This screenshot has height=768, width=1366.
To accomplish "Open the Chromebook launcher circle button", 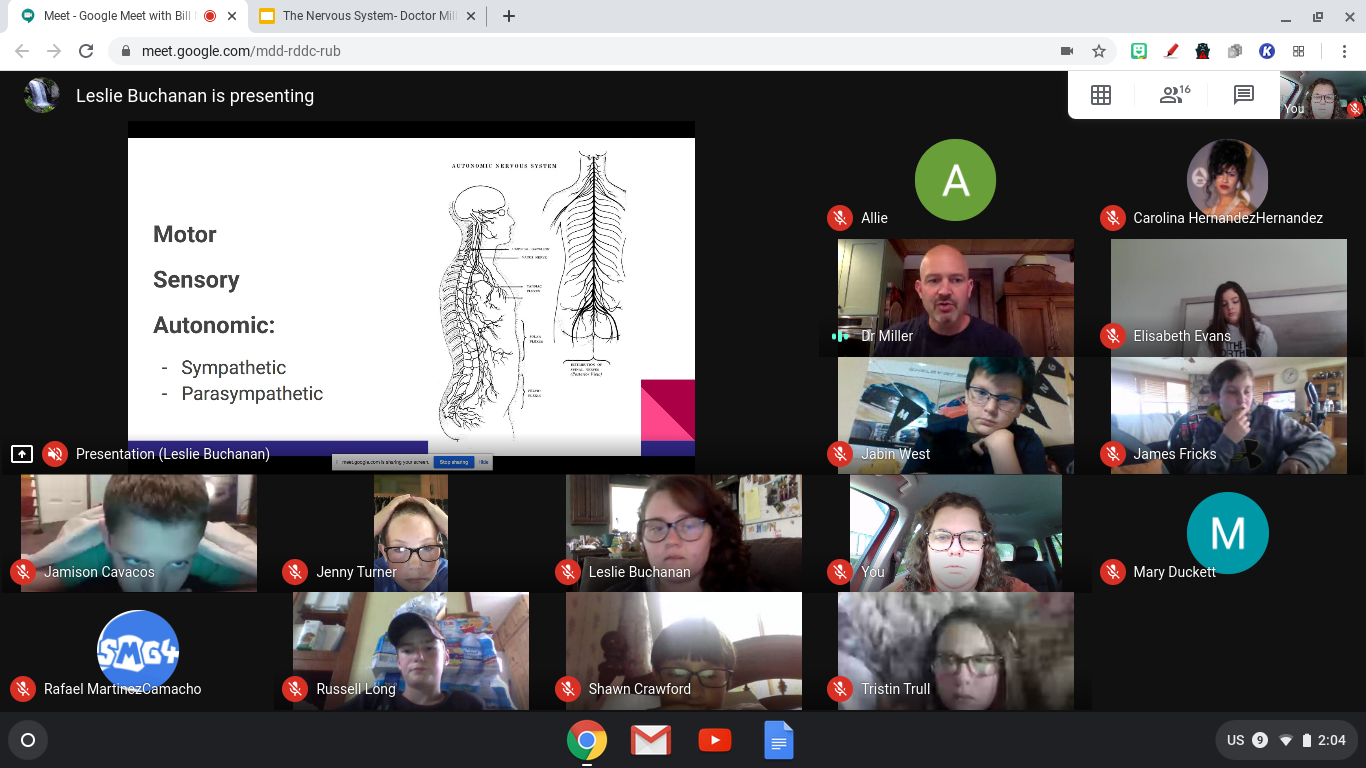I will 28,740.
